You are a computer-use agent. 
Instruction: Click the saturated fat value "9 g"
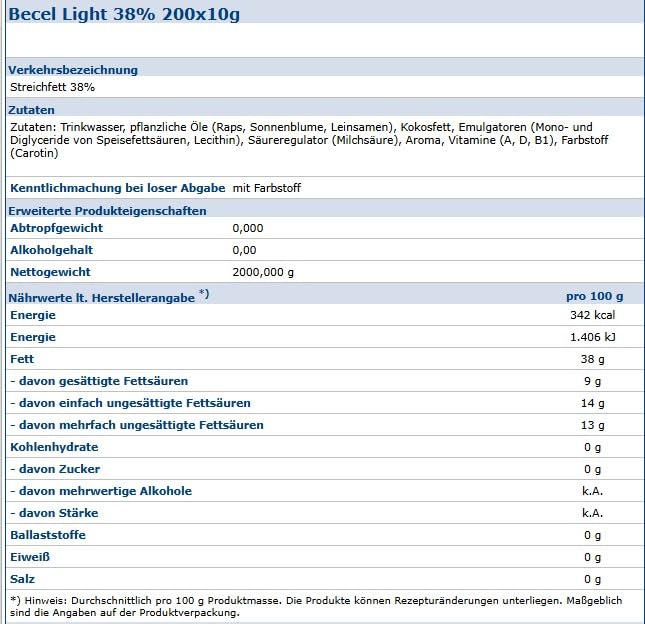click(x=592, y=381)
